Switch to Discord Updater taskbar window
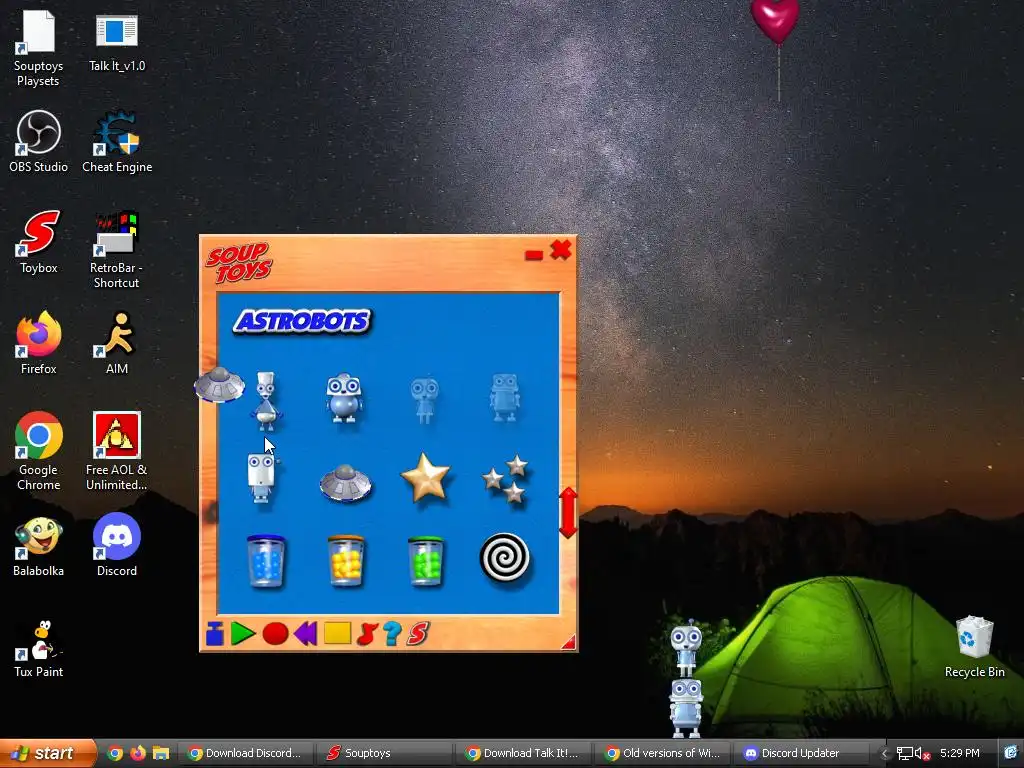1024x768 pixels. pos(803,753)
